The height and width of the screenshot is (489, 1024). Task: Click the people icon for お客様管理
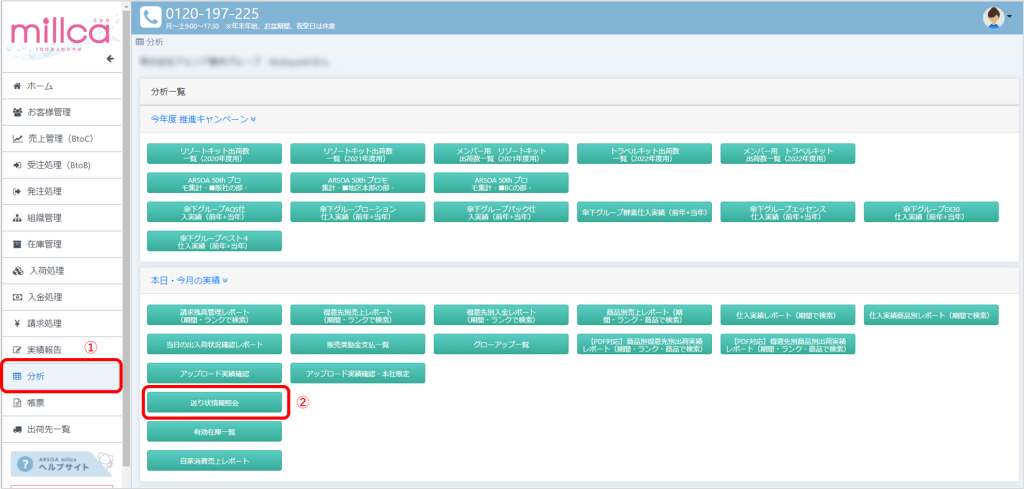[x=17, y=113]
